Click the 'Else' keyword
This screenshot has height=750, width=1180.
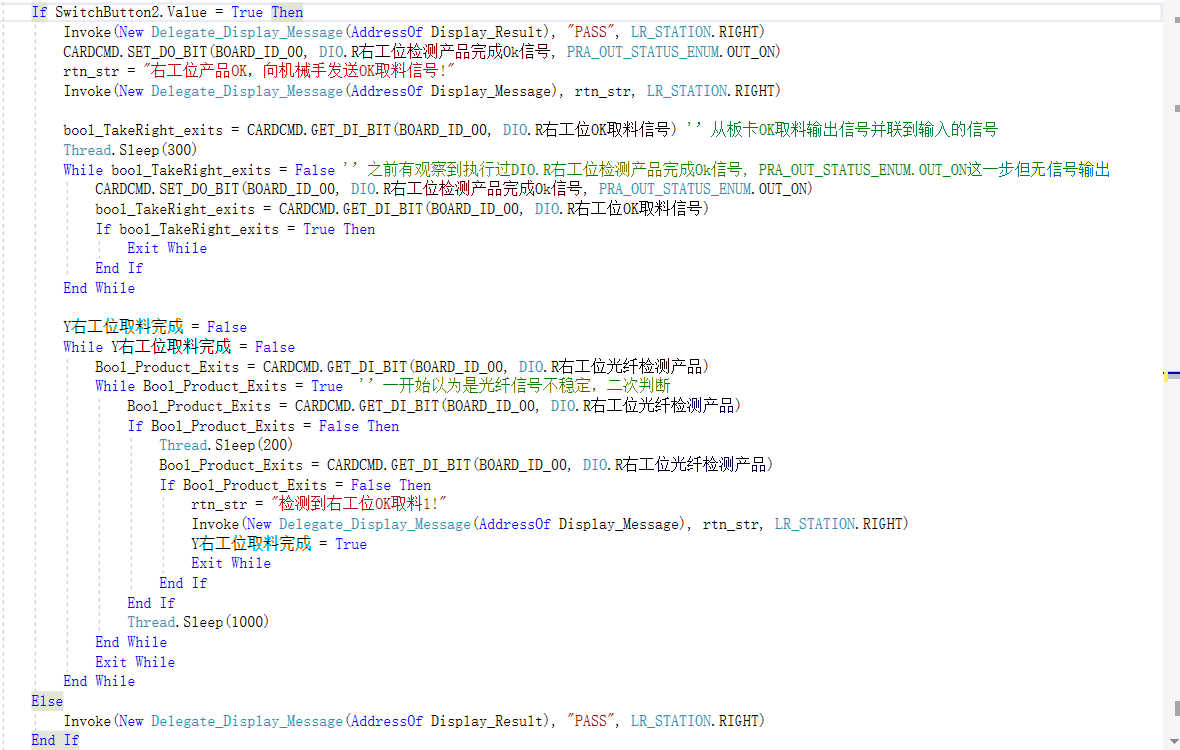click(x=47, y=700)
